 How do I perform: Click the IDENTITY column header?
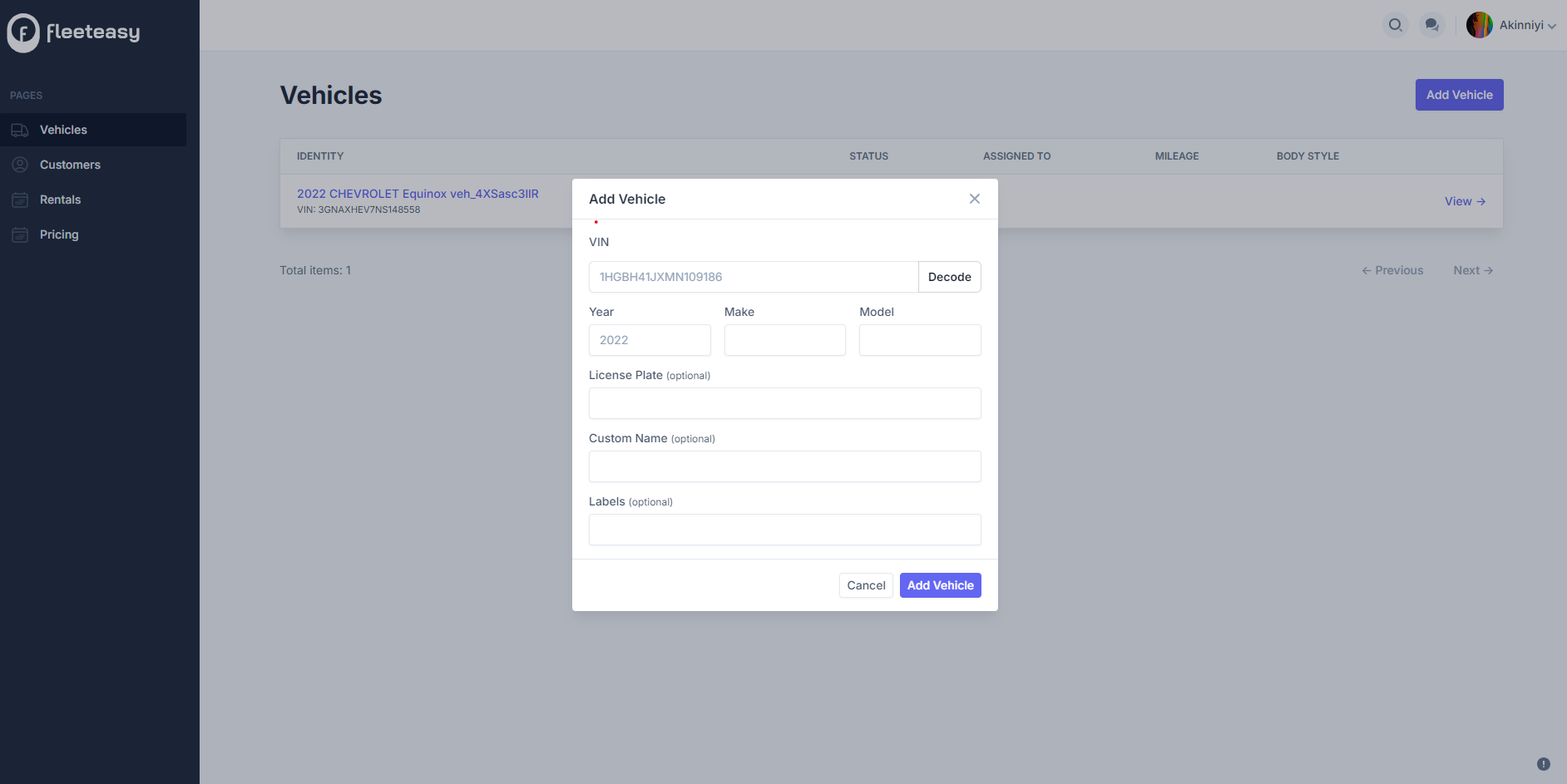coord(320,156)
